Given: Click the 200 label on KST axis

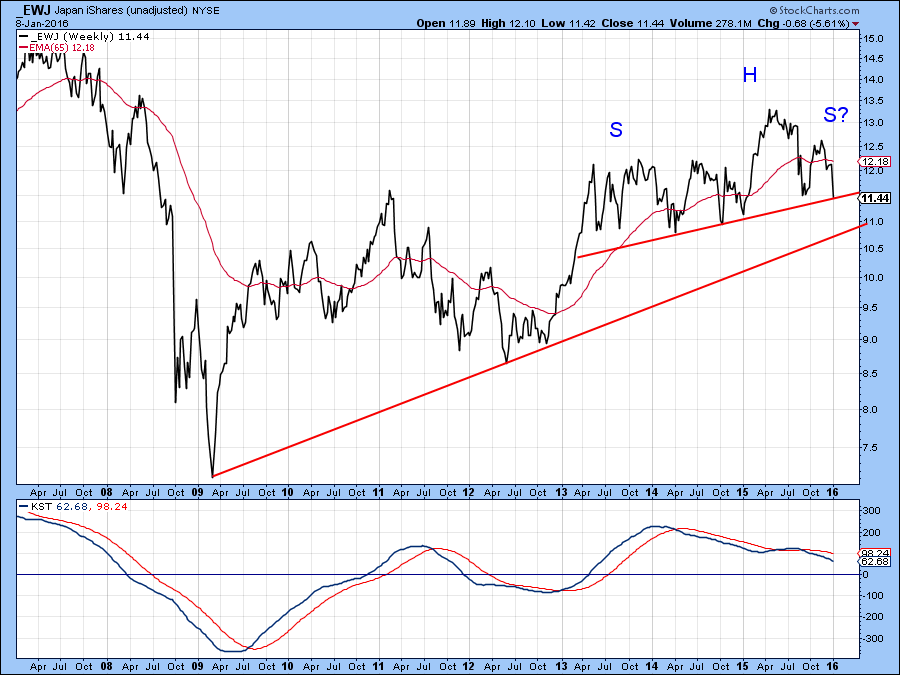Looking at the screenshot, I should tap(871, 533).
